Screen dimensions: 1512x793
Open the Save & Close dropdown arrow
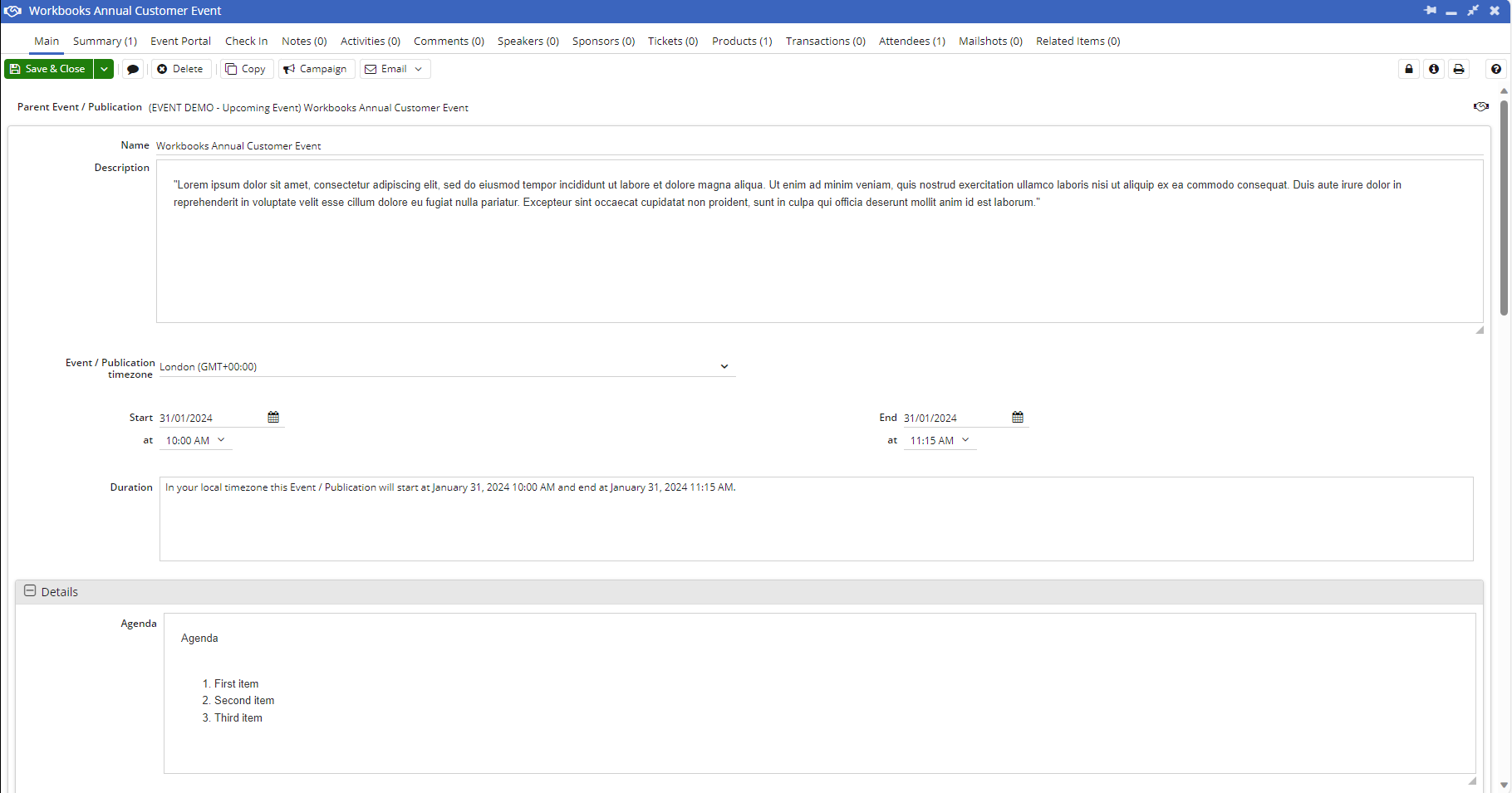point(104,69)
